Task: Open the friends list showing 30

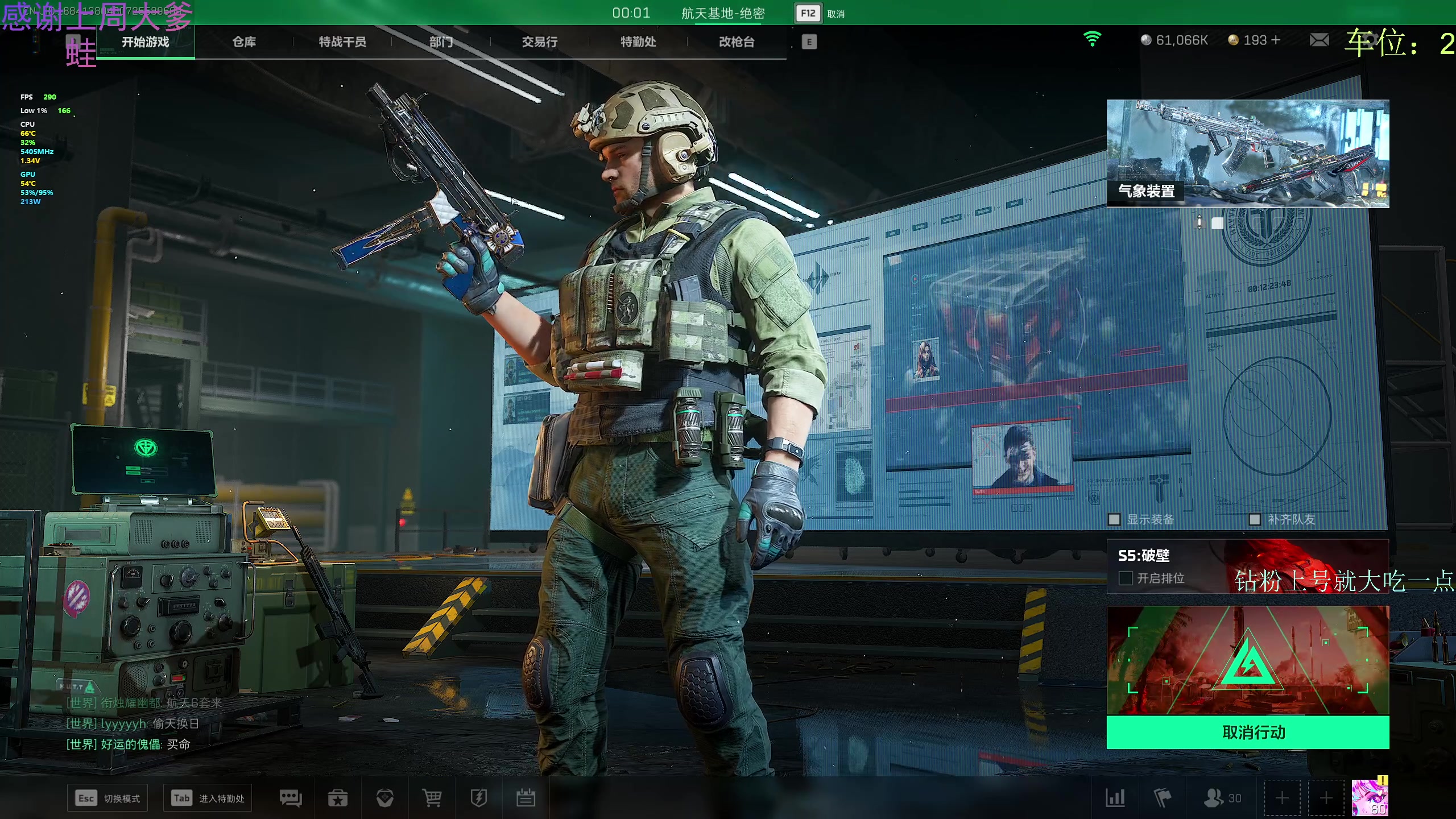Action: pyautogui.click(x=1223, y=798)
